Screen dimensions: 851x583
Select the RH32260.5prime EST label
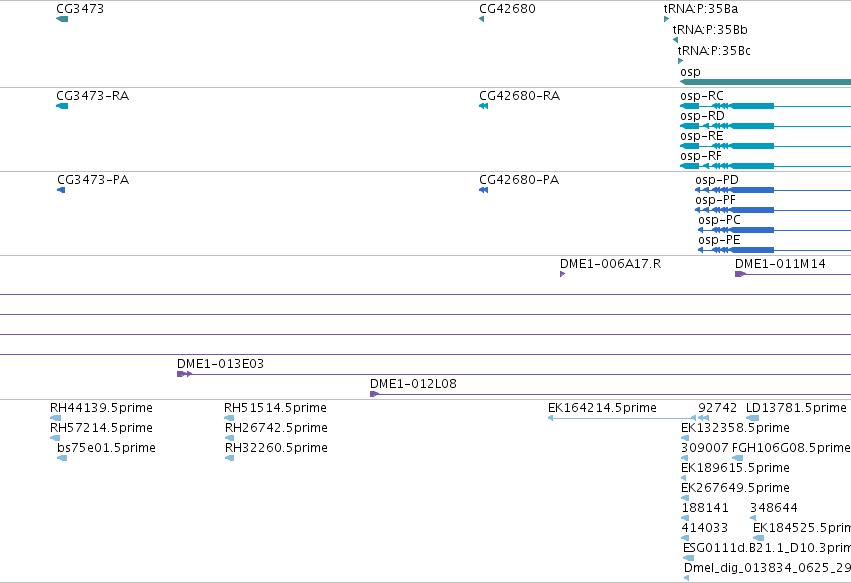276,448
